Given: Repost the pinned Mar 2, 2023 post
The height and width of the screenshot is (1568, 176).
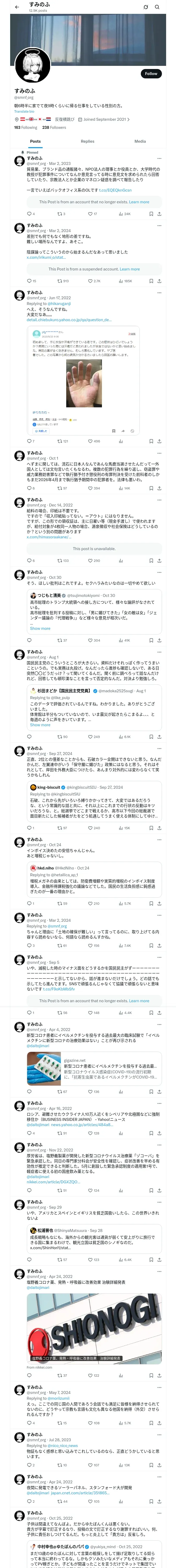Looking at the screenshot, I should [x=59, y=214].
